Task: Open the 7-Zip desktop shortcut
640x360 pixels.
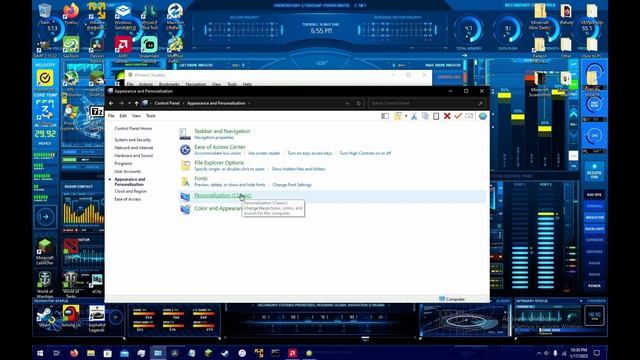Action: [x=97, y=115]
